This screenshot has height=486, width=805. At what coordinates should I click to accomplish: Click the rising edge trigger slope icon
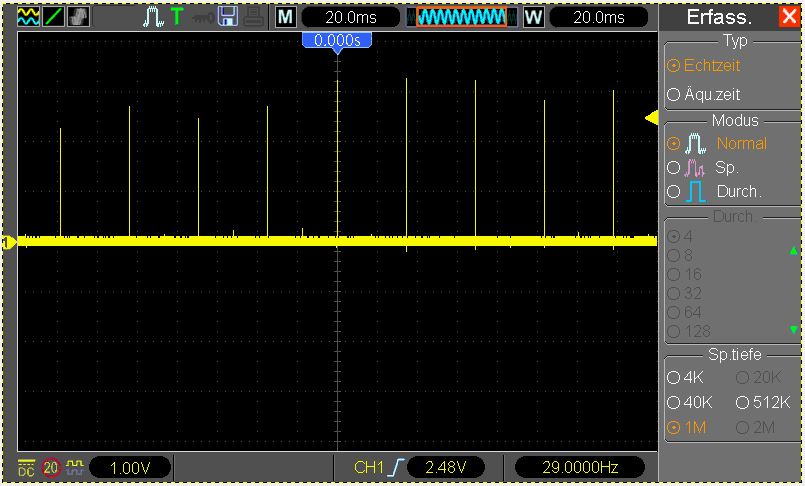click(396, 468)
